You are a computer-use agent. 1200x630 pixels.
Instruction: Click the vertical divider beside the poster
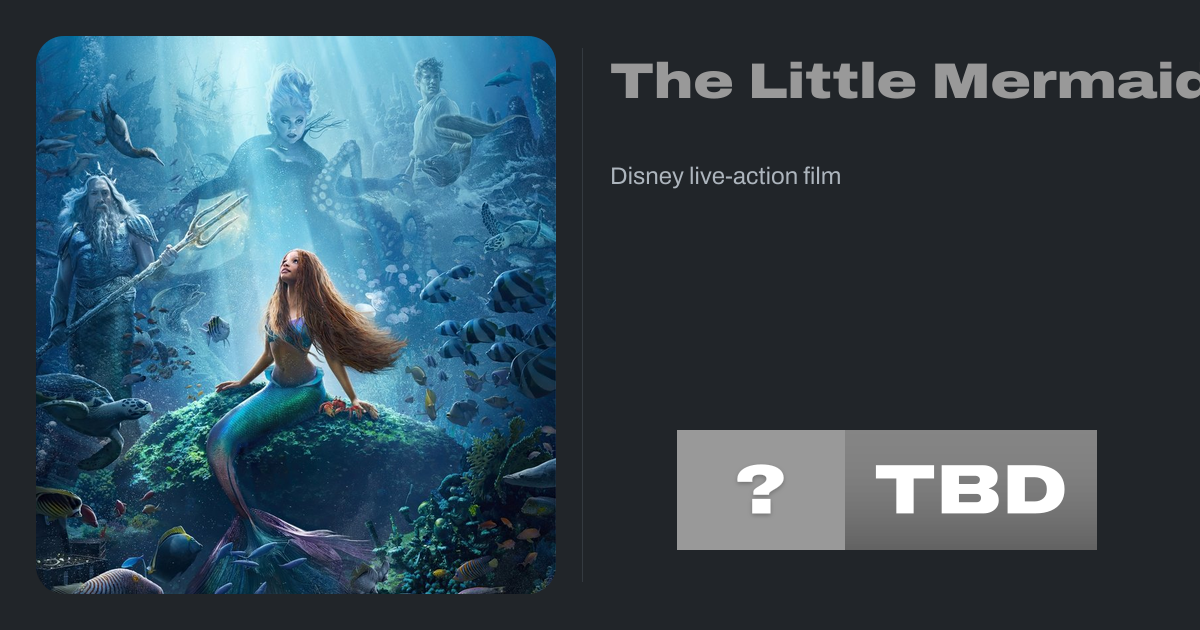point(583,314)
